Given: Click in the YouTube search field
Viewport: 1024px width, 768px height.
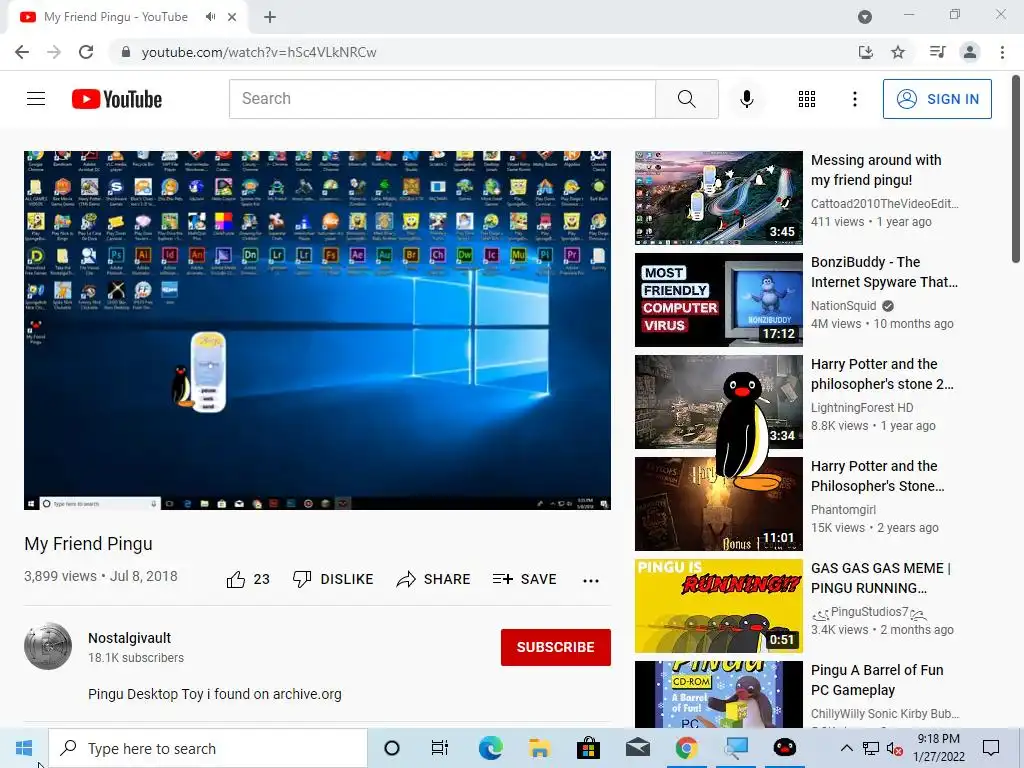Looking at the screenshot, I should pyautogui.click(x=442, y=99).
